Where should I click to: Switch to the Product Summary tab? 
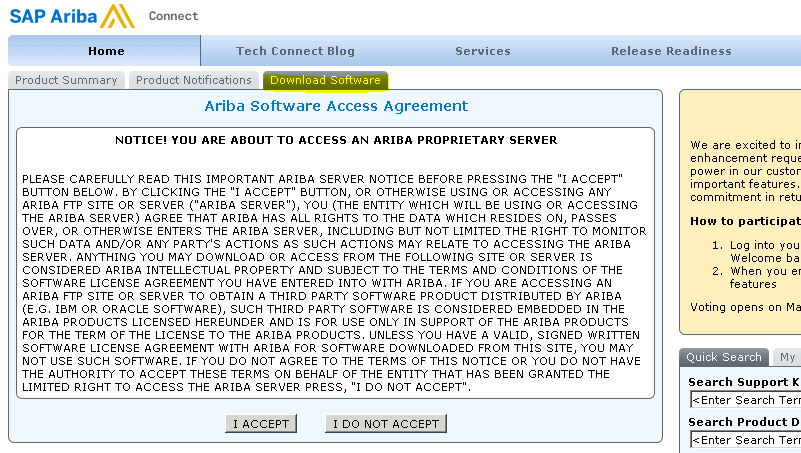[x=66, y=80]
